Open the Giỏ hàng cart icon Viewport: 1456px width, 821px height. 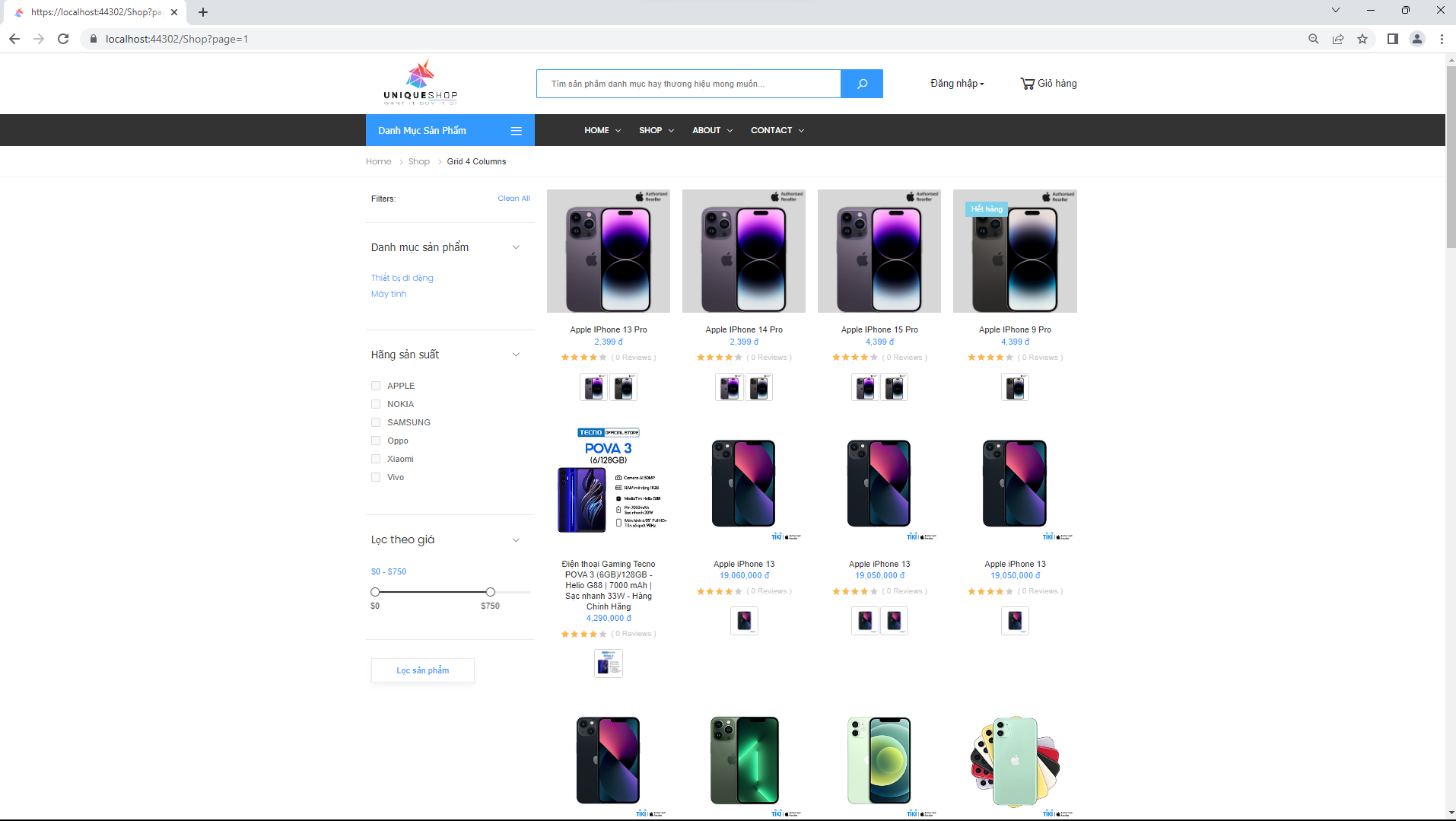(1028, 84)
